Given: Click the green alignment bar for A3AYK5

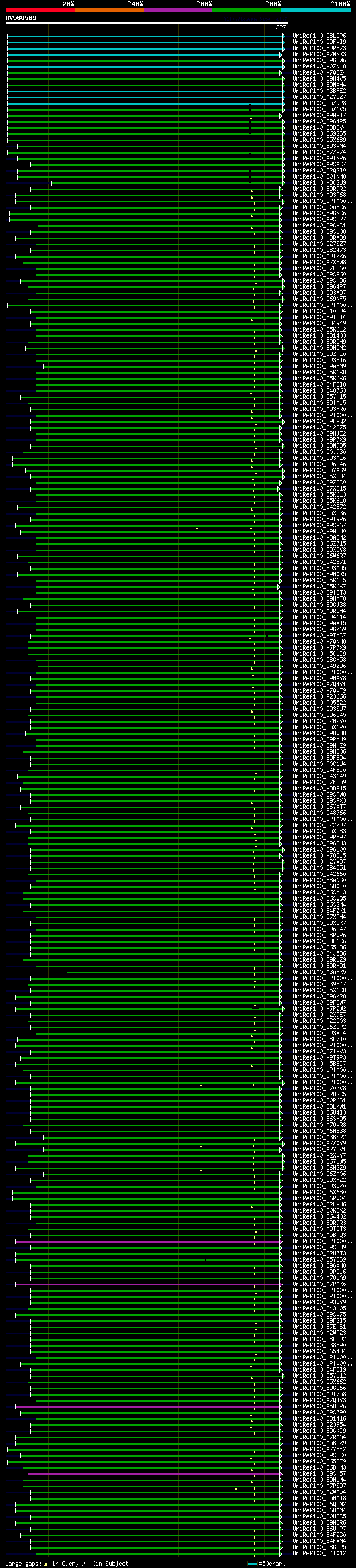Looking at the screenshot, I should tap(174, 972).
